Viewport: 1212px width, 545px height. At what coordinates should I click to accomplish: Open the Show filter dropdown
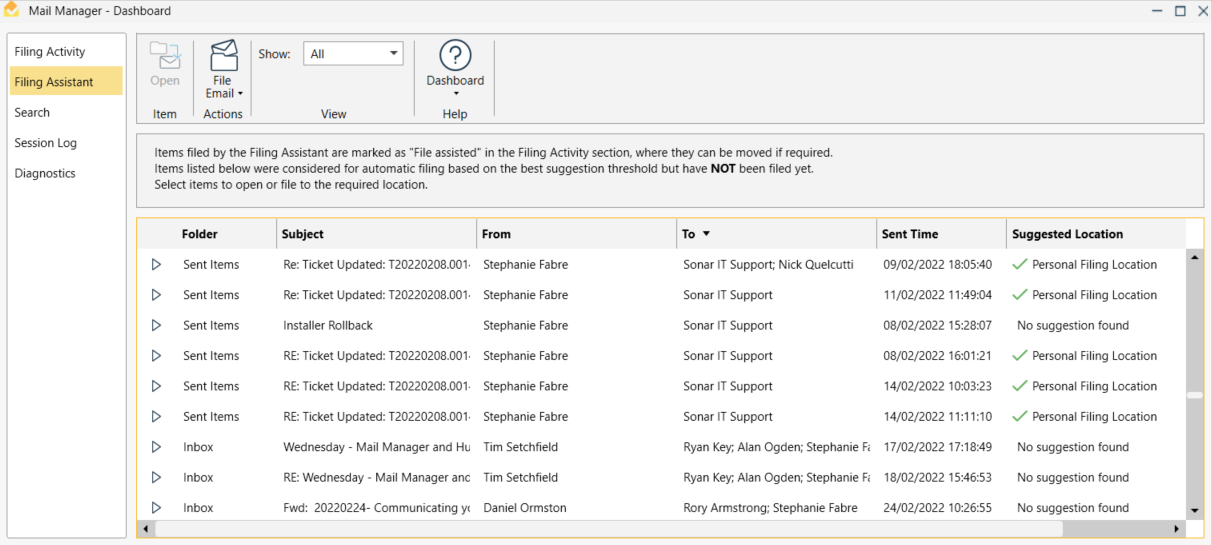[393, 54]
